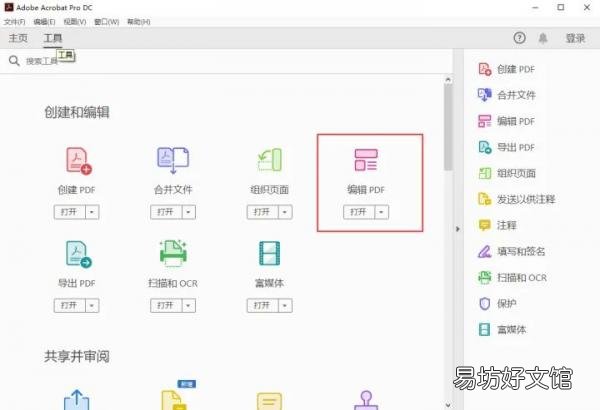The width and height of the screenshot is (600, 410).
Task: Select 发送以供注释 icon in right sidebar
Action: point(485,199)
